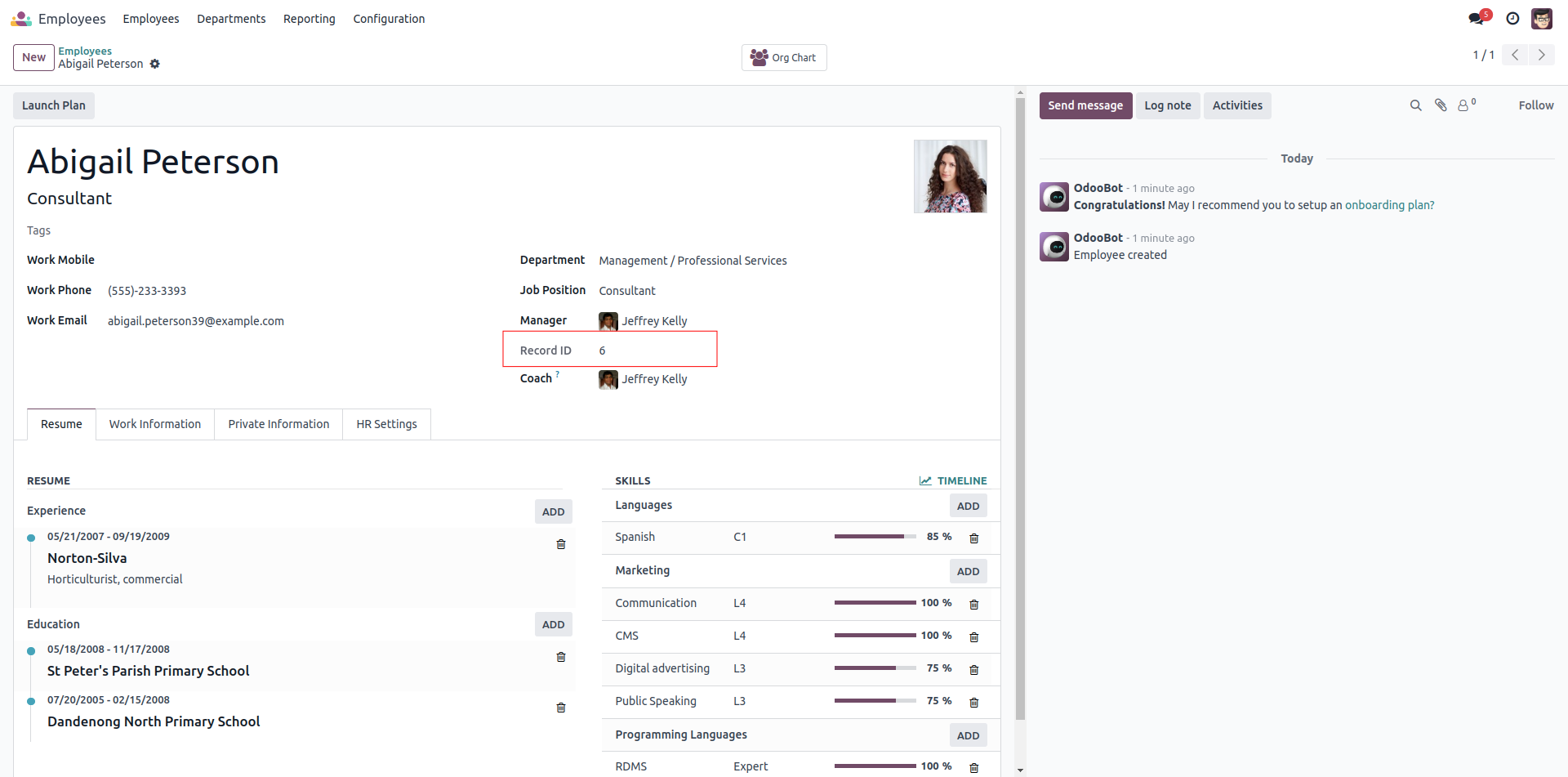Image resolution: width=1568 pixels, height=777 pixels.
Task: Go back via Employees breadcrumb
Action: [x=85, y=51]
